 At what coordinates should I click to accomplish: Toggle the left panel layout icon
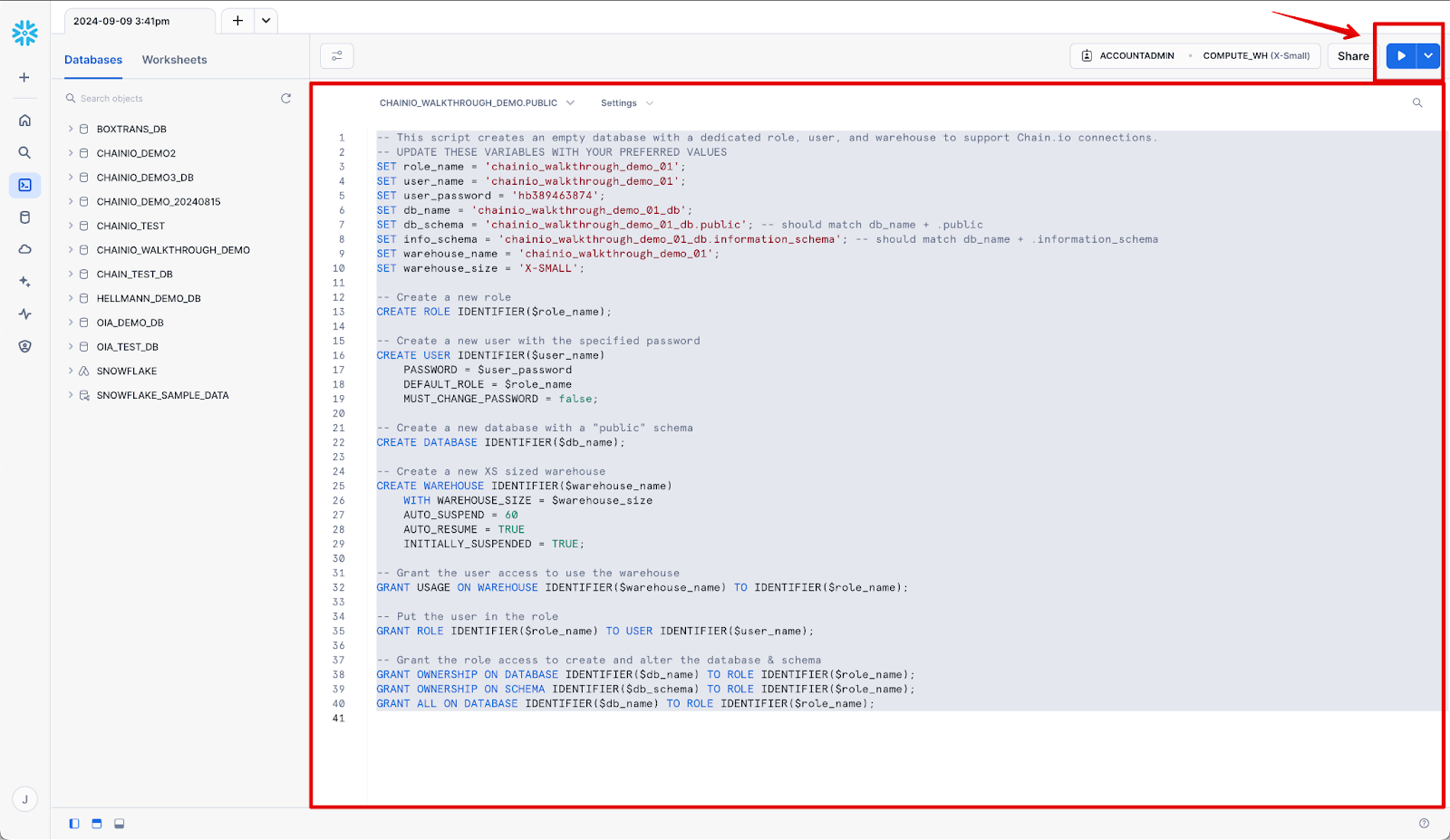point(74,824)
